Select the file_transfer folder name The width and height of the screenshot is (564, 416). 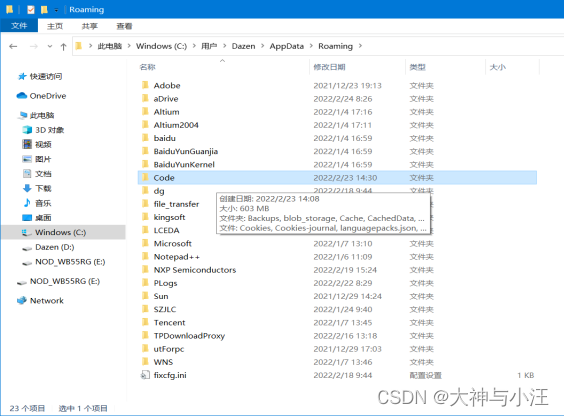pos(176,204)
